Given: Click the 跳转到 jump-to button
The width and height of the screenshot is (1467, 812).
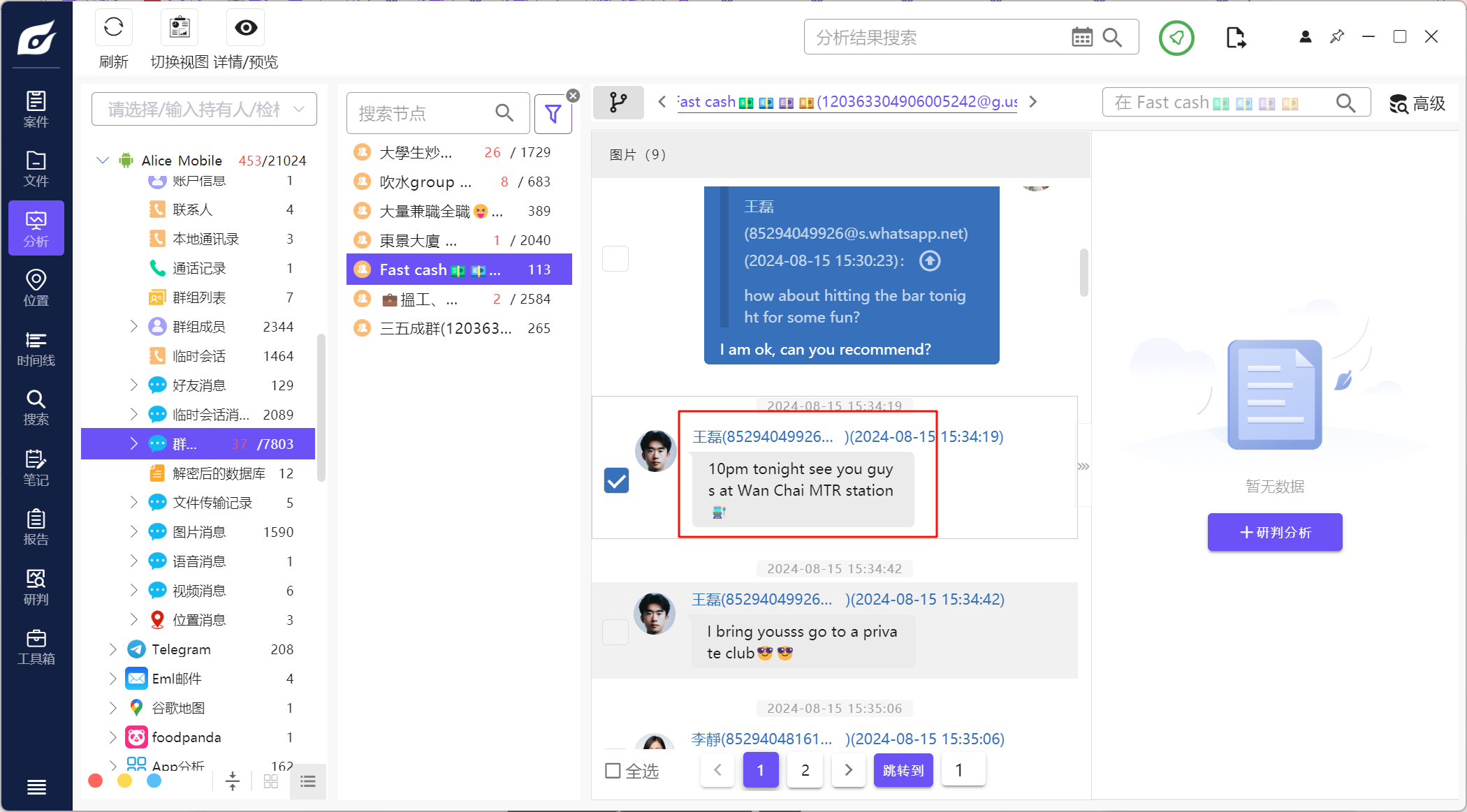Looking at the screenshot, I should [903, 770].
